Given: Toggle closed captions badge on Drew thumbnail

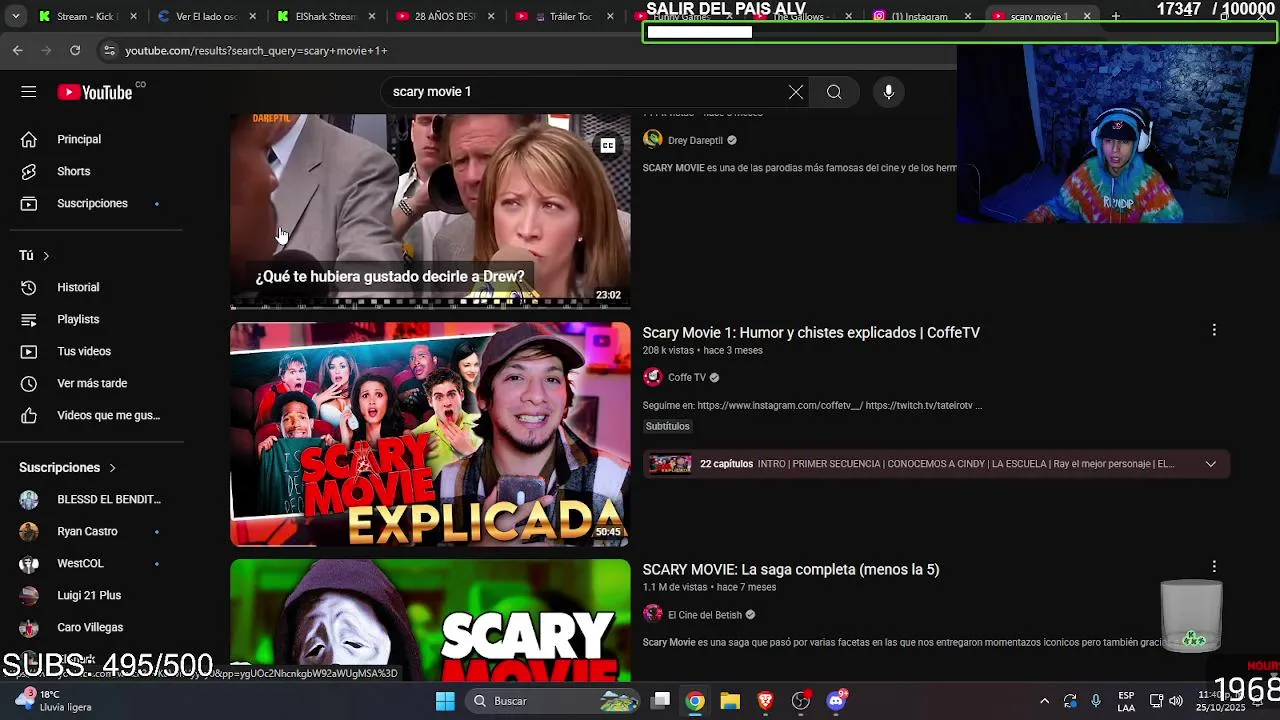Looking at the screenshot, I should point(607,146).
